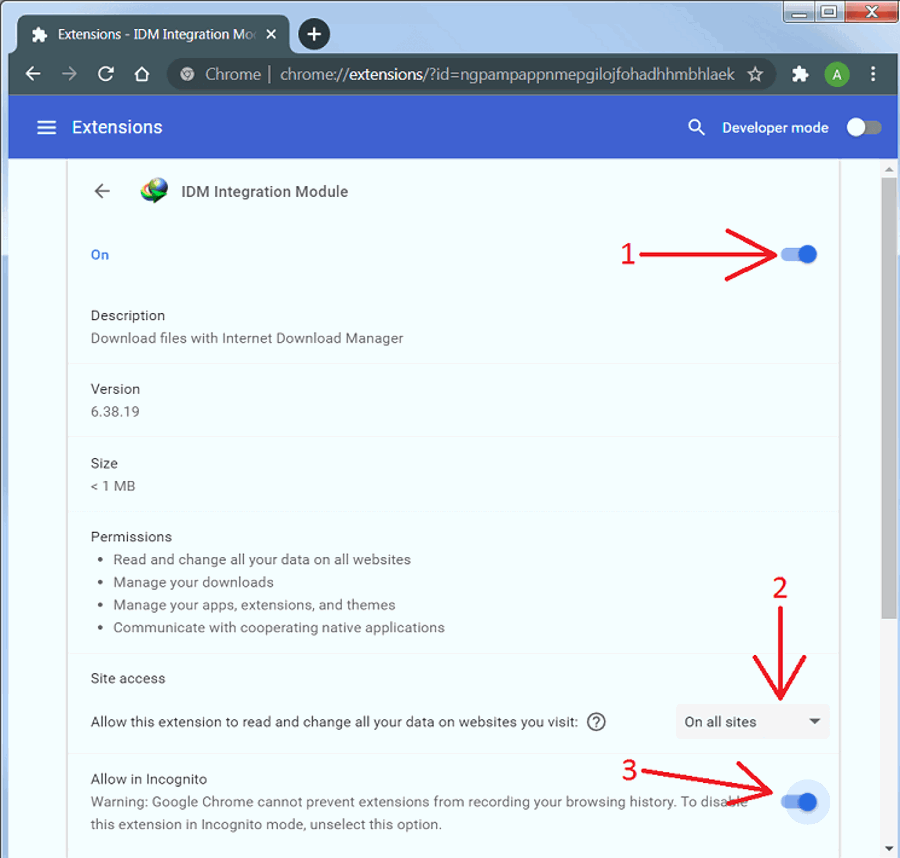Search extensions with magnifier icon
Image resolution: width=900 pixels, height=858 pixels.
pos(696,127)
